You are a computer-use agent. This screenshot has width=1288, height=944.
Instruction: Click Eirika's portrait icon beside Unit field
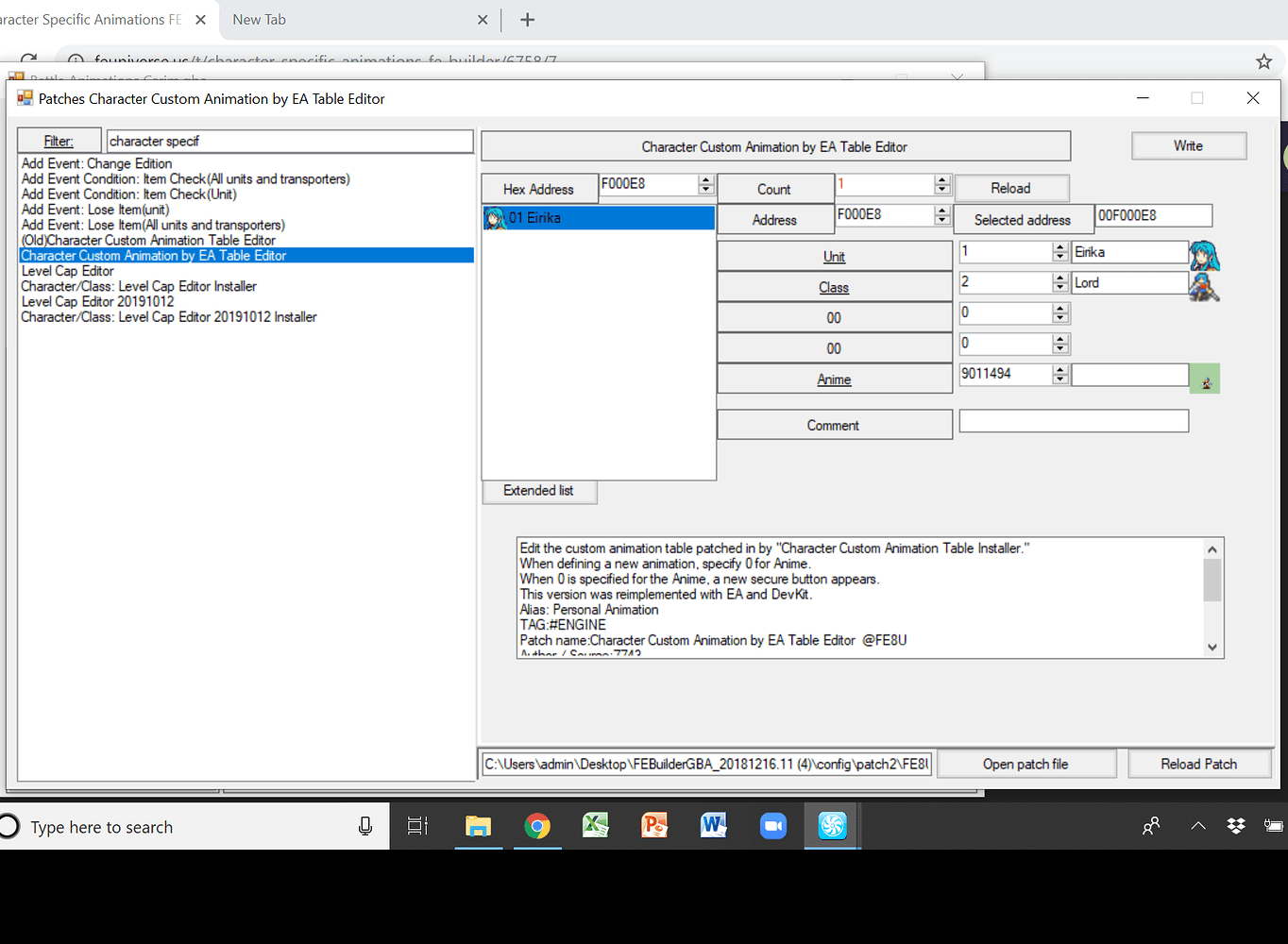1204,255
